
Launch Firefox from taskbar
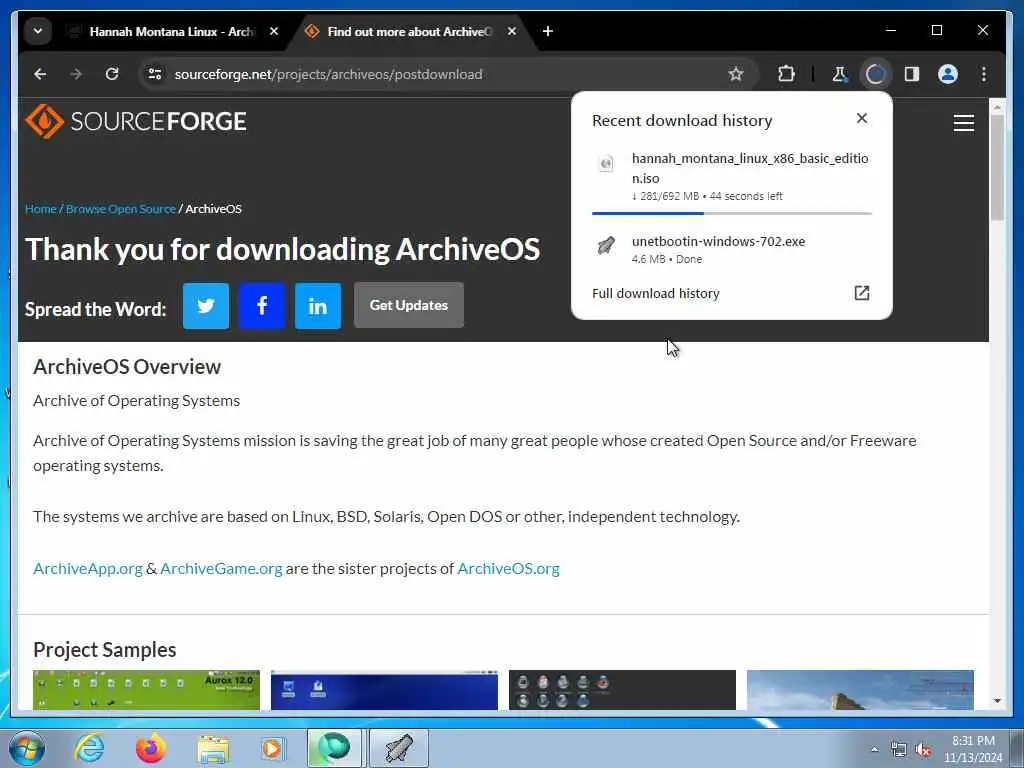(150, 748)
